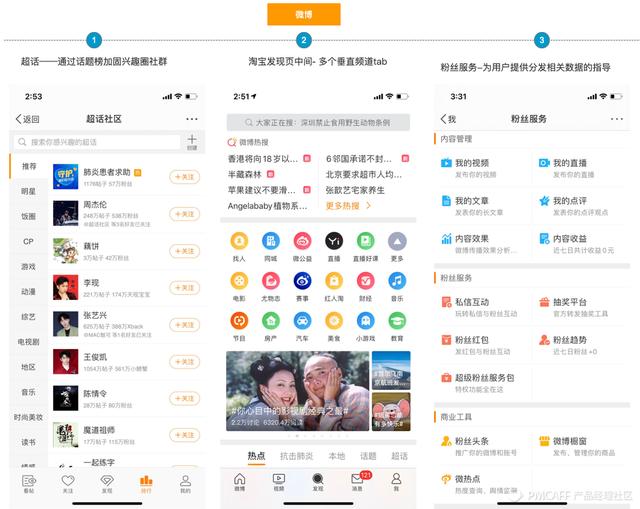Follow 肺炎患者求助 with +关注
Screen dimensions: 640x509
[184, 177]
